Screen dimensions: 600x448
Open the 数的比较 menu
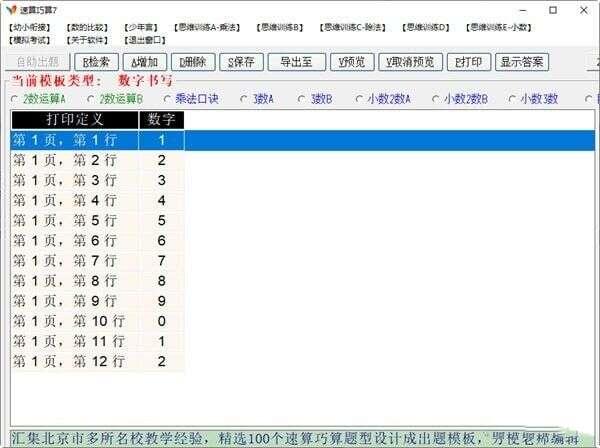click(87, 27)
